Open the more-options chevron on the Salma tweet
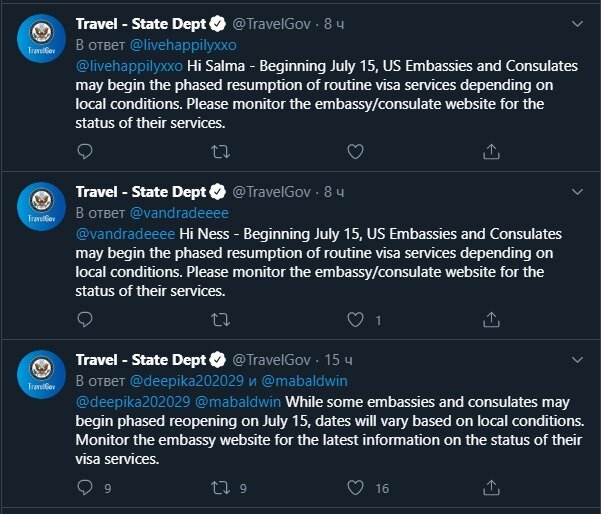Viewport: 601px width, 514px height. click(x=577, y=24)
